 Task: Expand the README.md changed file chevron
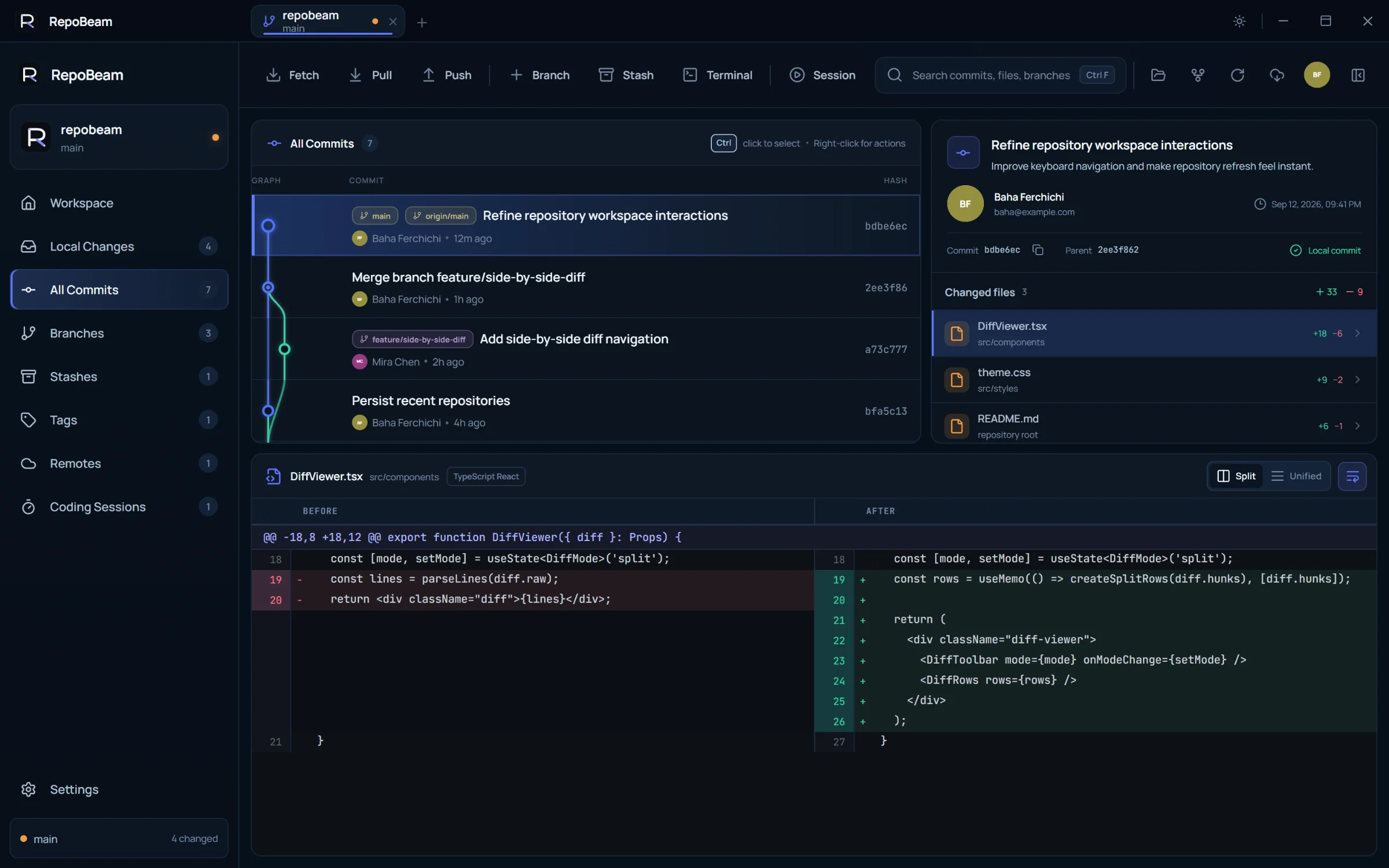[1357, 426]
